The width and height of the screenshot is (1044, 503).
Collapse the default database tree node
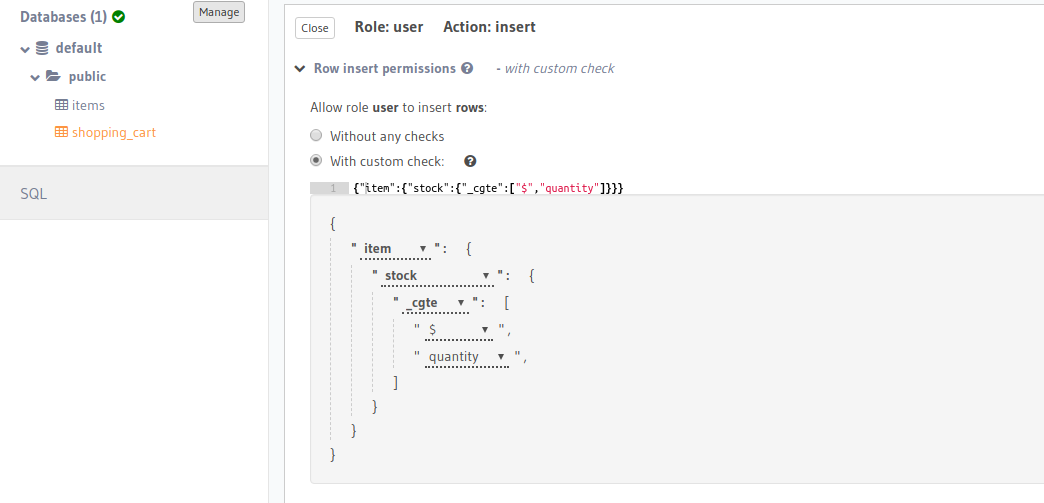25,49
